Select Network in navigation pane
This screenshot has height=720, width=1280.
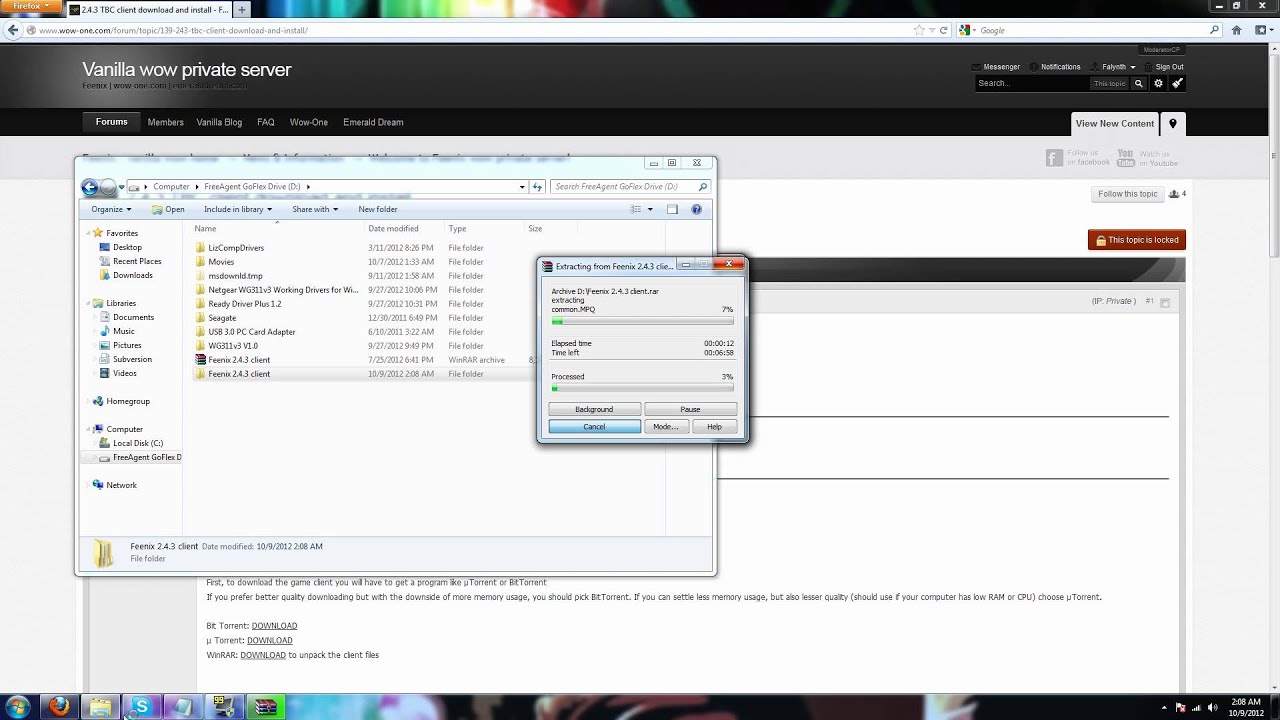(121, 485)
